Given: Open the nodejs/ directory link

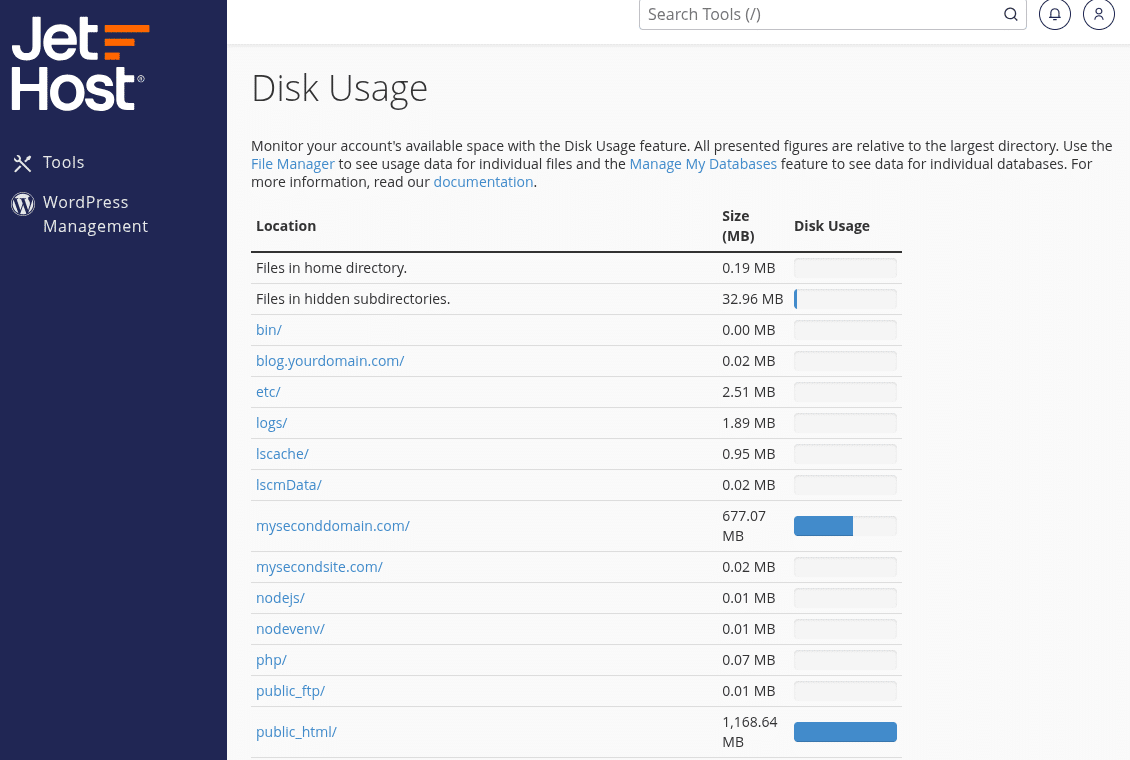Looking at the screenshot, I should [280, 598].
